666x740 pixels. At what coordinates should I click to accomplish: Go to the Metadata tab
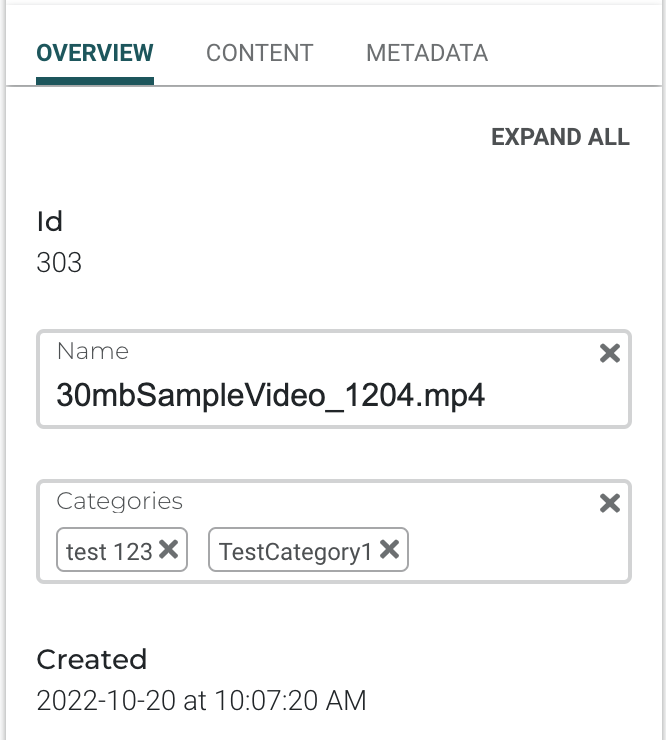click(x=427, y=53)
